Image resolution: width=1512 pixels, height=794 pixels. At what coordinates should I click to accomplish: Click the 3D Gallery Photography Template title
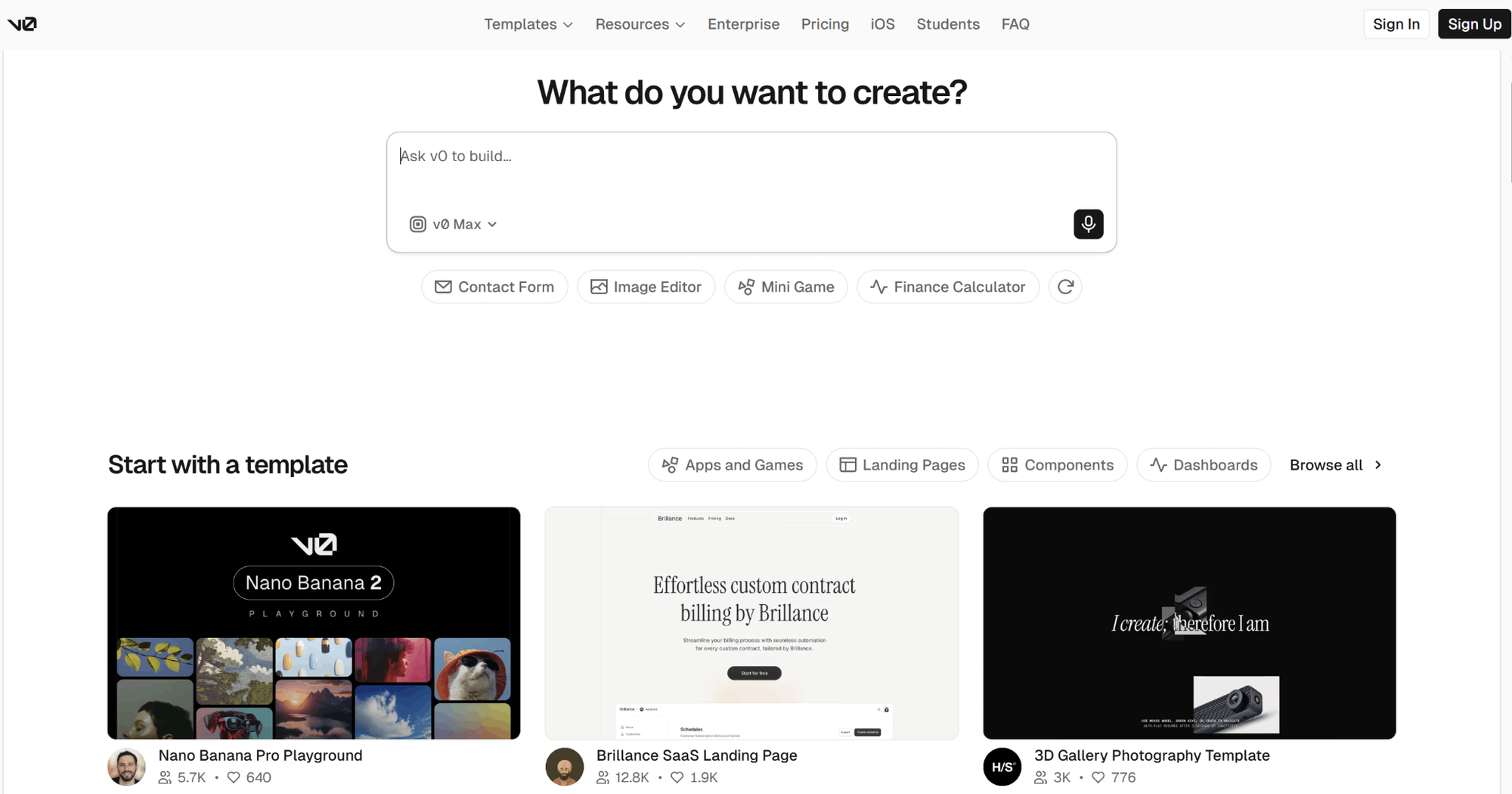tap(1151, 755)
